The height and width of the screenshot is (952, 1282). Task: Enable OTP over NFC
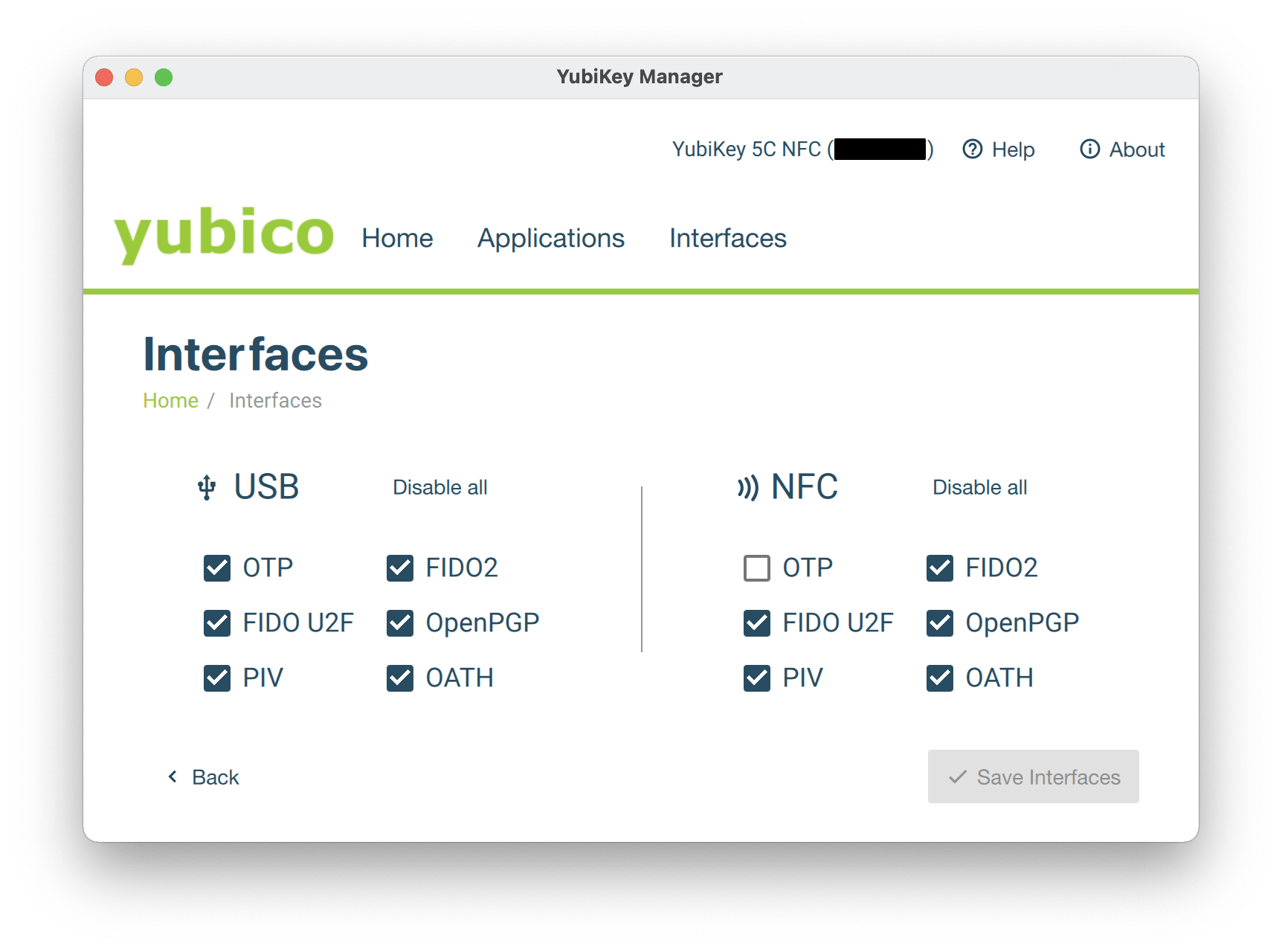click(x=757, y=568)
